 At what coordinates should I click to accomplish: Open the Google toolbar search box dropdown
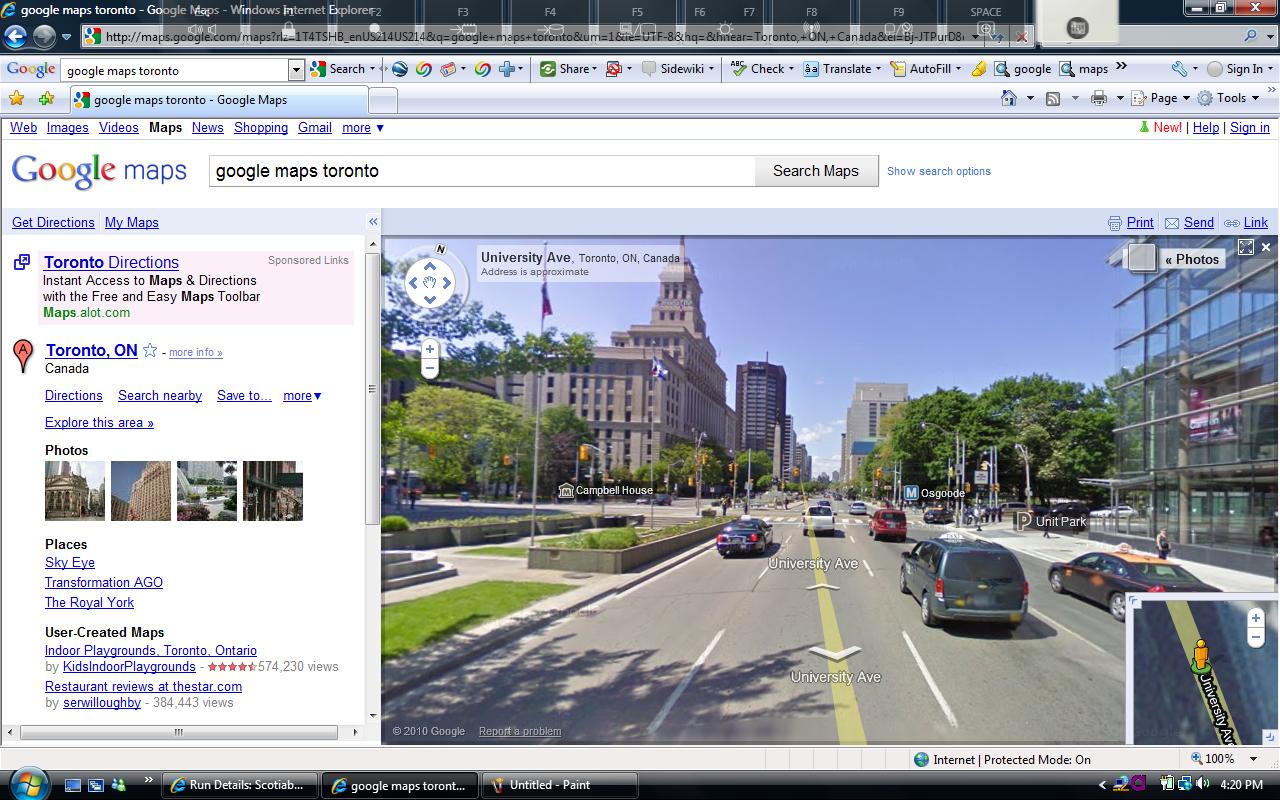tap(295, 70)
